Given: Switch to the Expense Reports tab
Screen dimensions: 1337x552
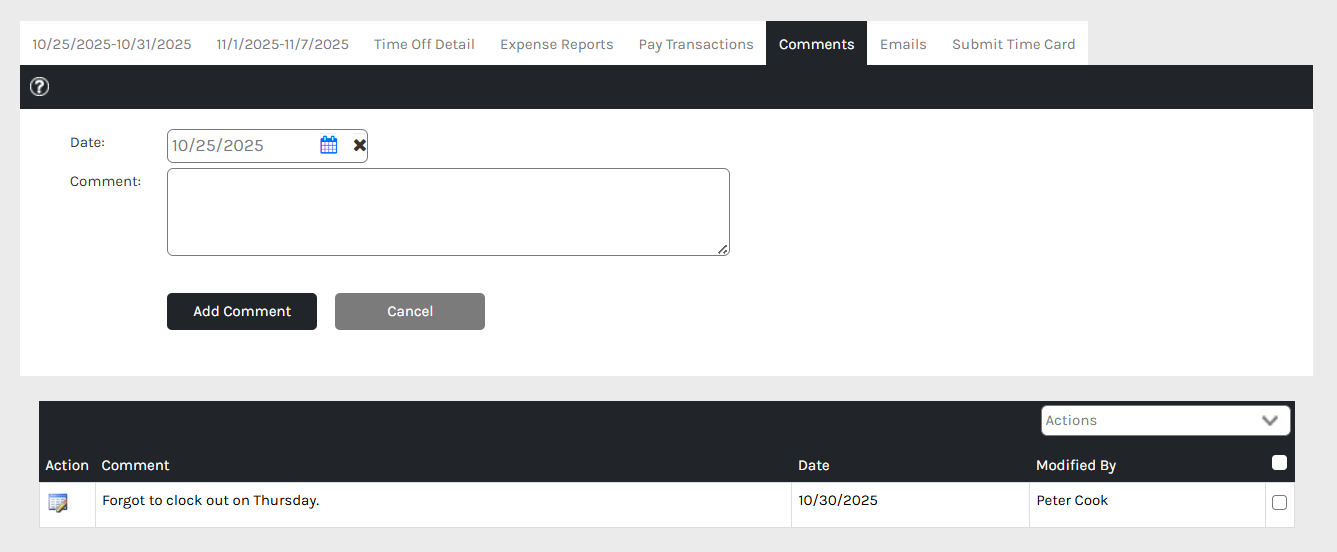Looking at the screenshot, I should tap(557, 44).
